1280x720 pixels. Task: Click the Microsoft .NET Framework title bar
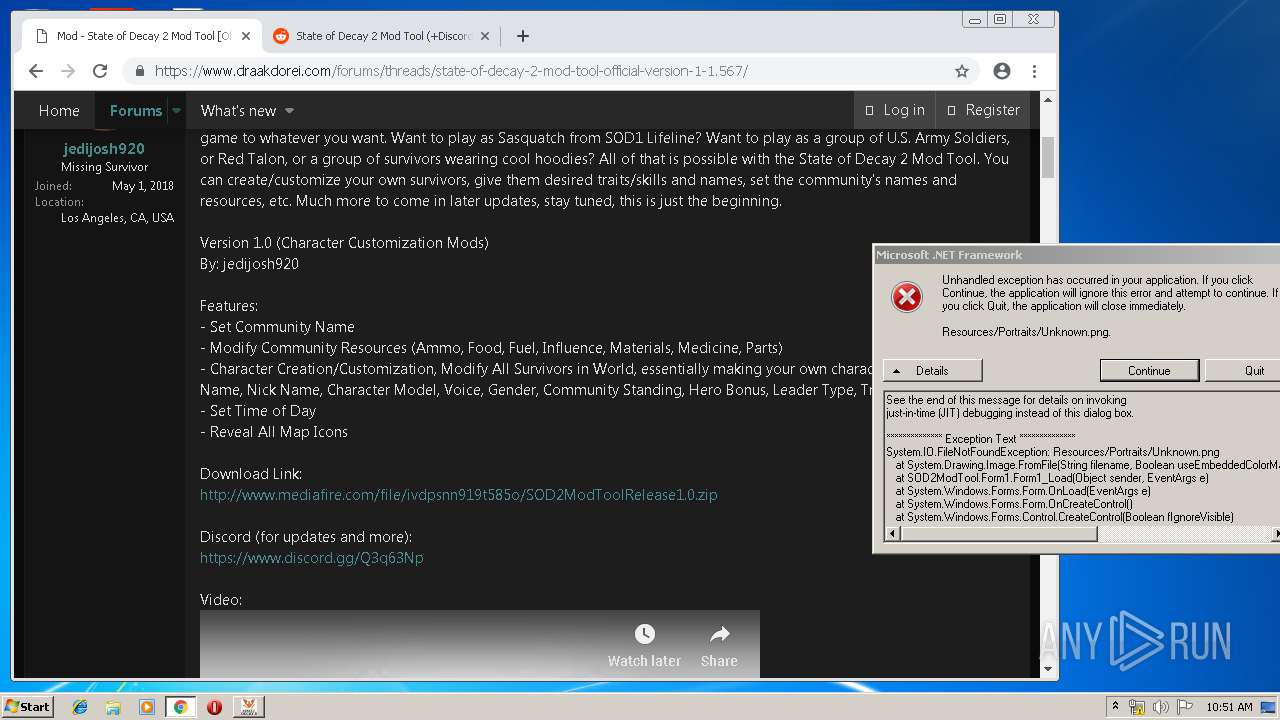pos(1076,255)
